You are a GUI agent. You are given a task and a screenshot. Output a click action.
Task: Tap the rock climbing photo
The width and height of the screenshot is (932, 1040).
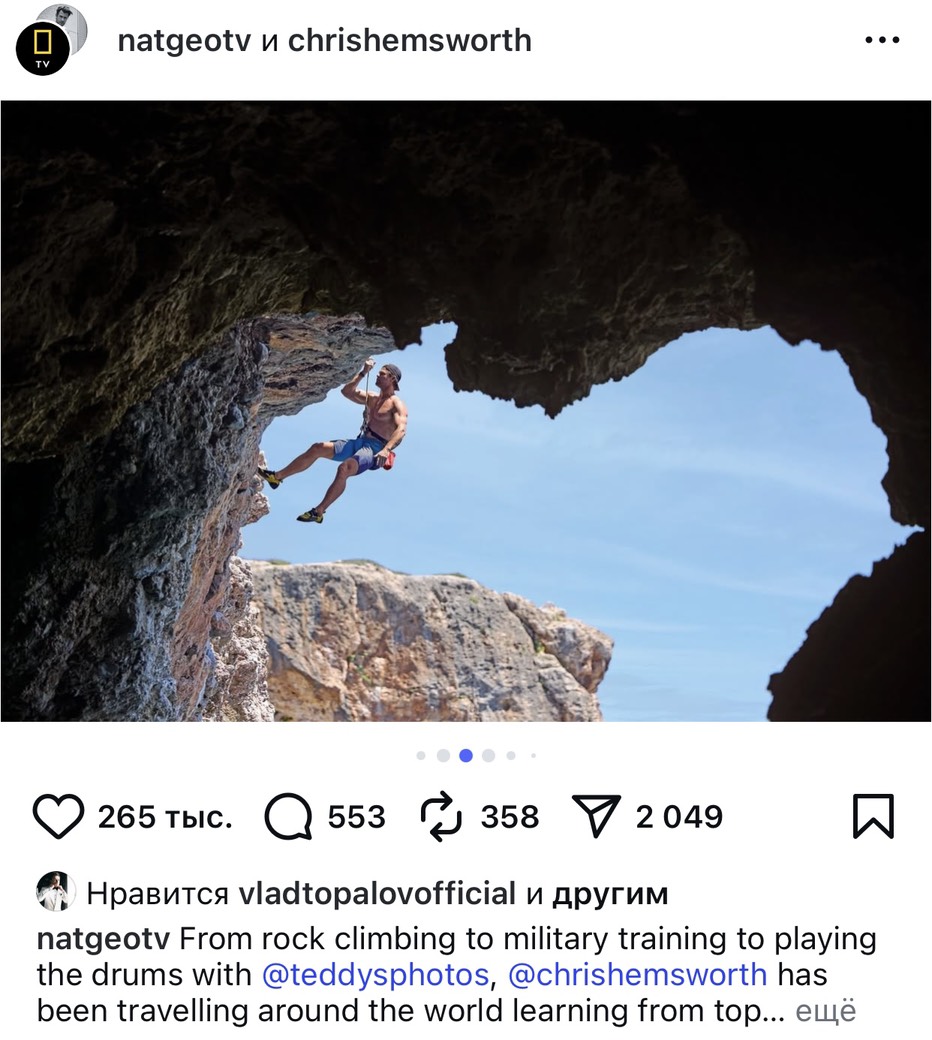[466, 410]
